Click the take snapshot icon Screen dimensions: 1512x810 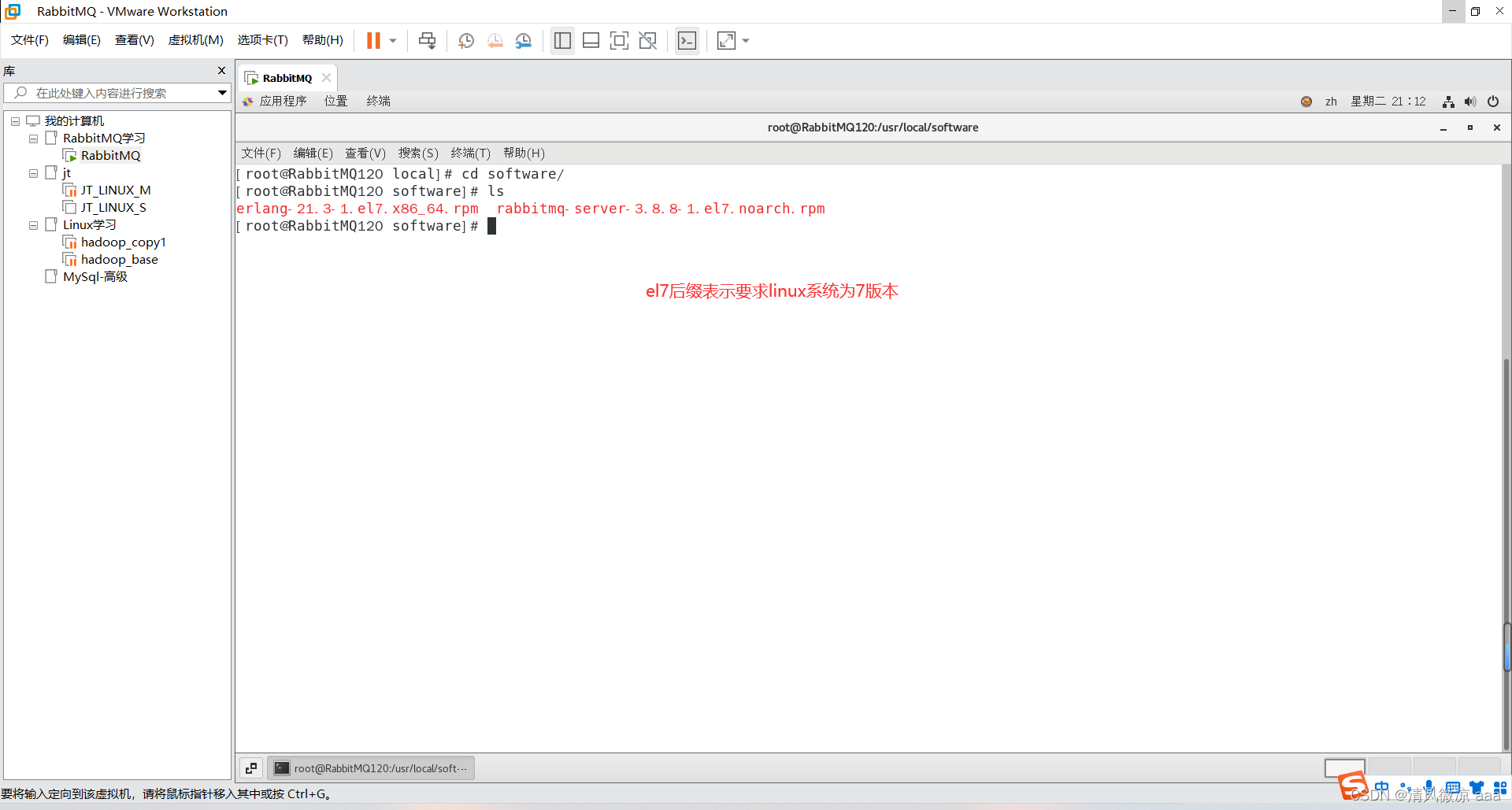pyautogui.click(x=466, y=40)
